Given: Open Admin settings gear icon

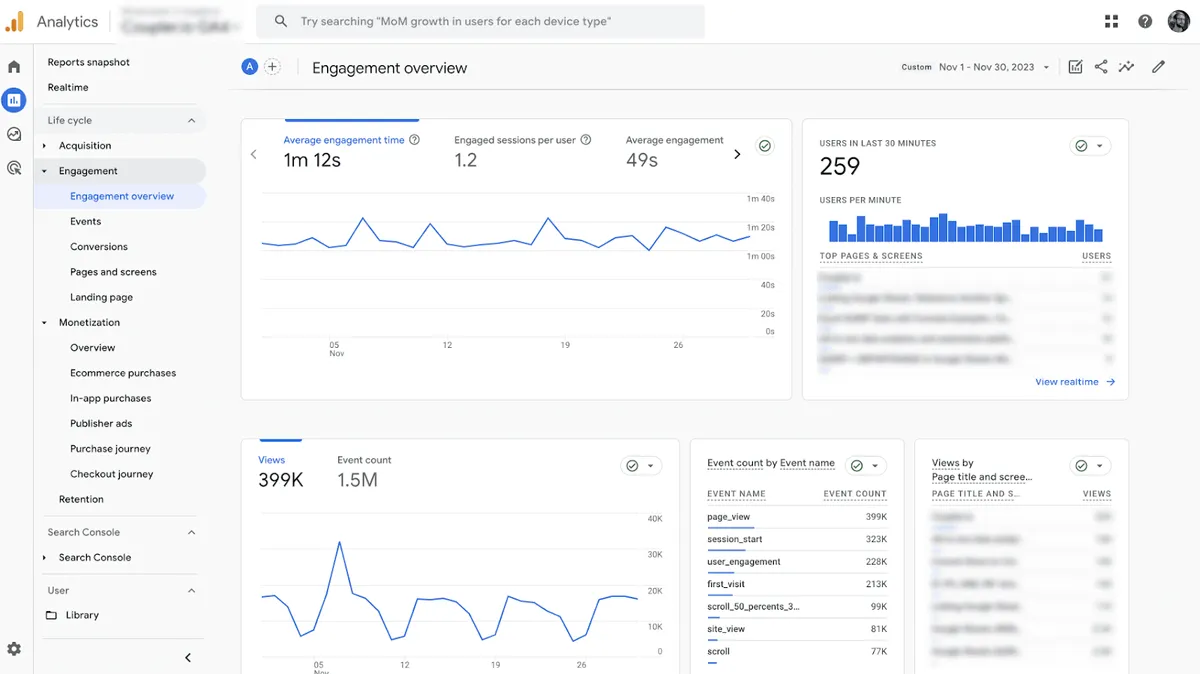Looking at the screenshot, I should point(14,649).
